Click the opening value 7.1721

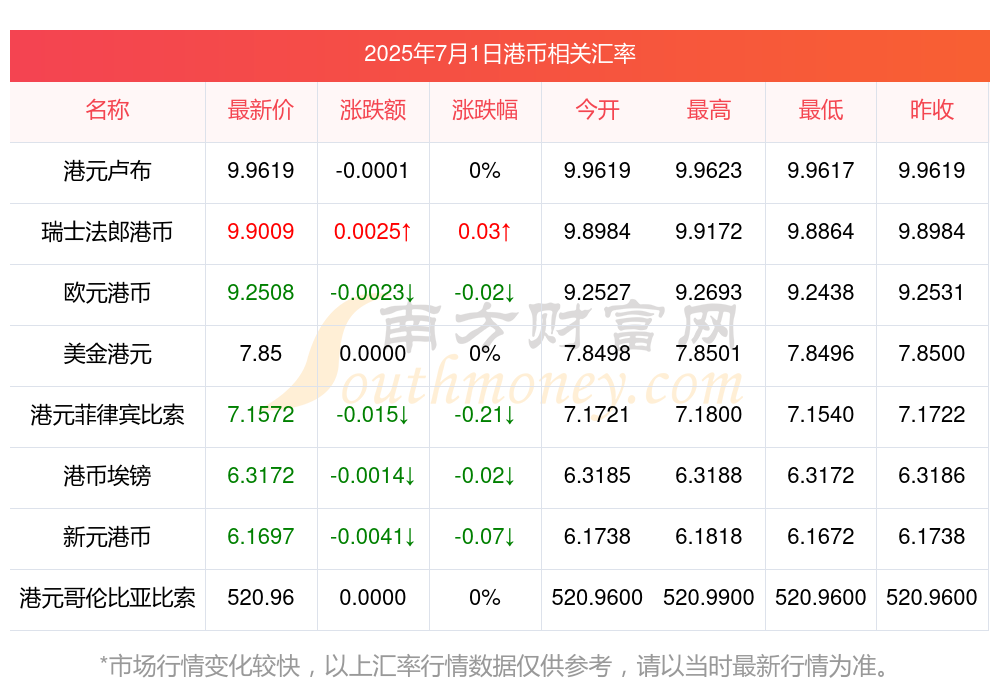597,414
